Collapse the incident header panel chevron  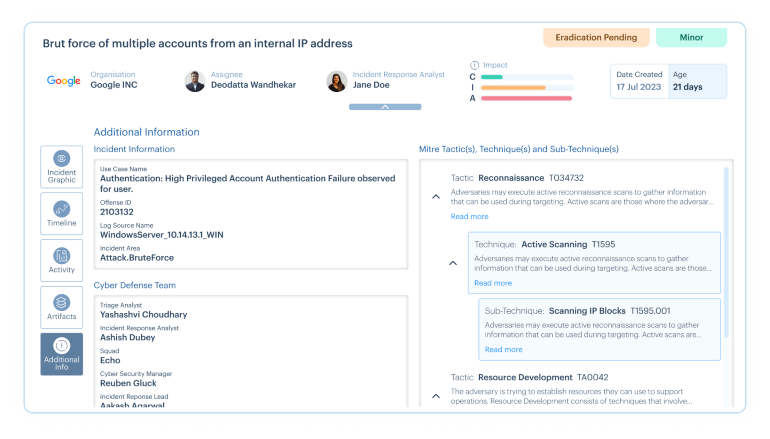point(385,106)
